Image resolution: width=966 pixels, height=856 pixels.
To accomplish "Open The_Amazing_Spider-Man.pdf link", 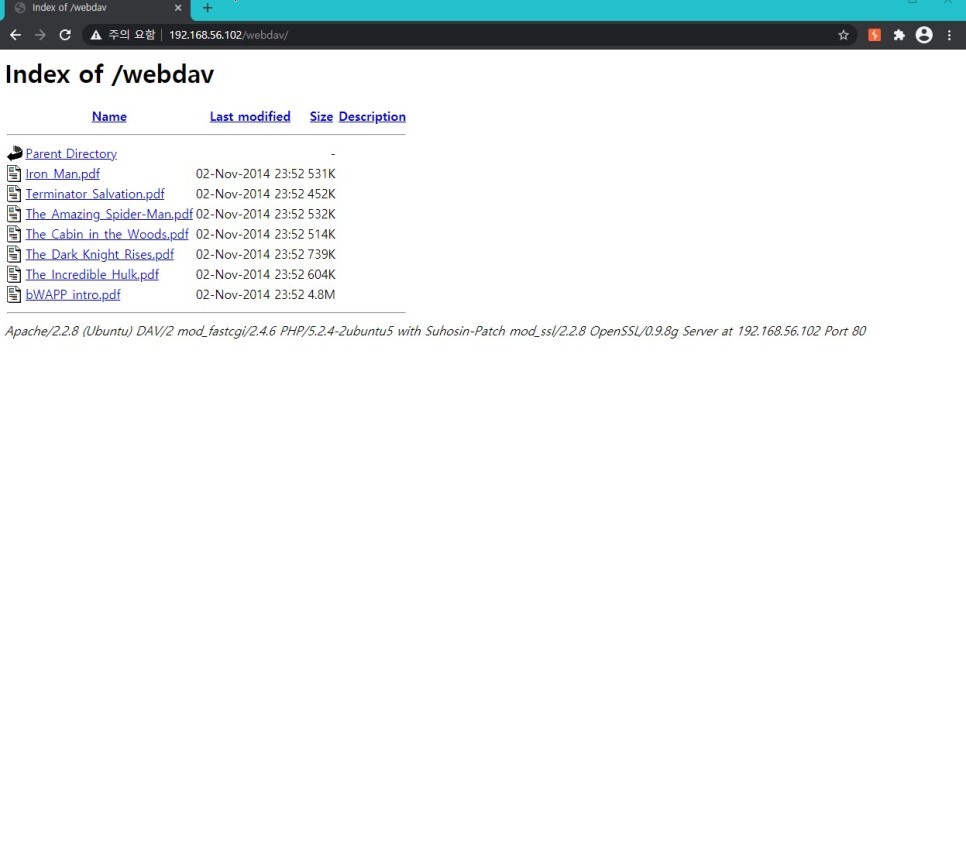I will click(109, 214).
